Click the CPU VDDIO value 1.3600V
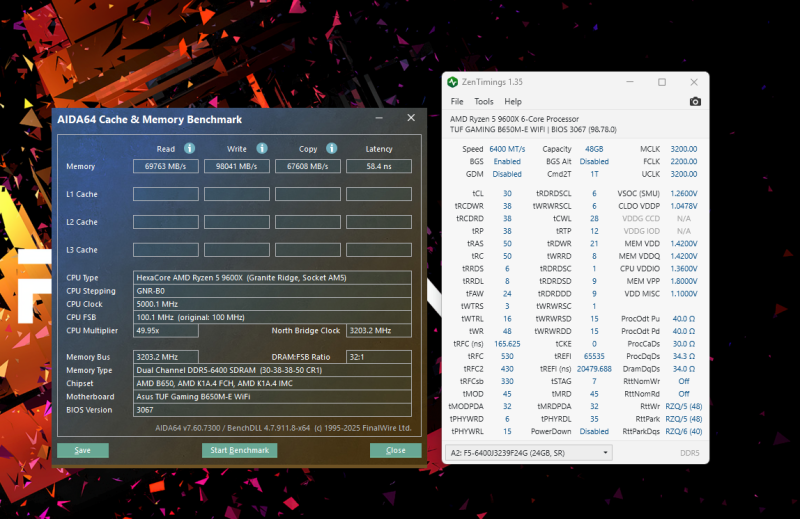The image size is (800, 519). point(684,268)
